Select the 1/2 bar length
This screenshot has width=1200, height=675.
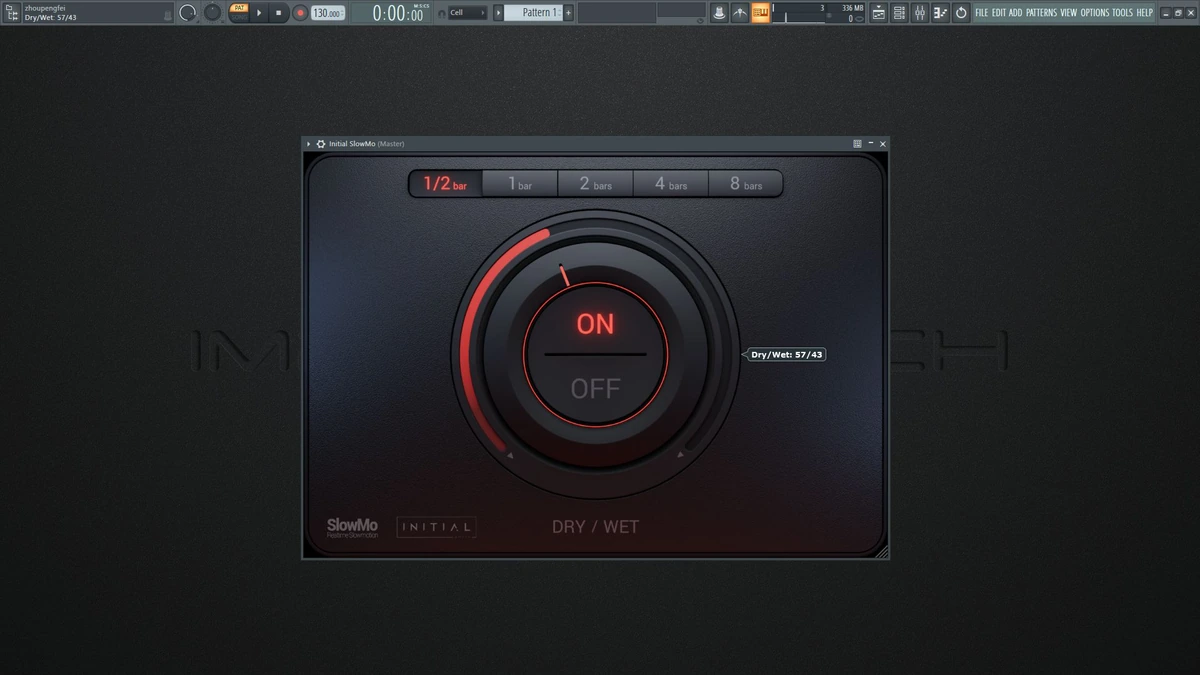pyautogui.click(x=446, y=184)
